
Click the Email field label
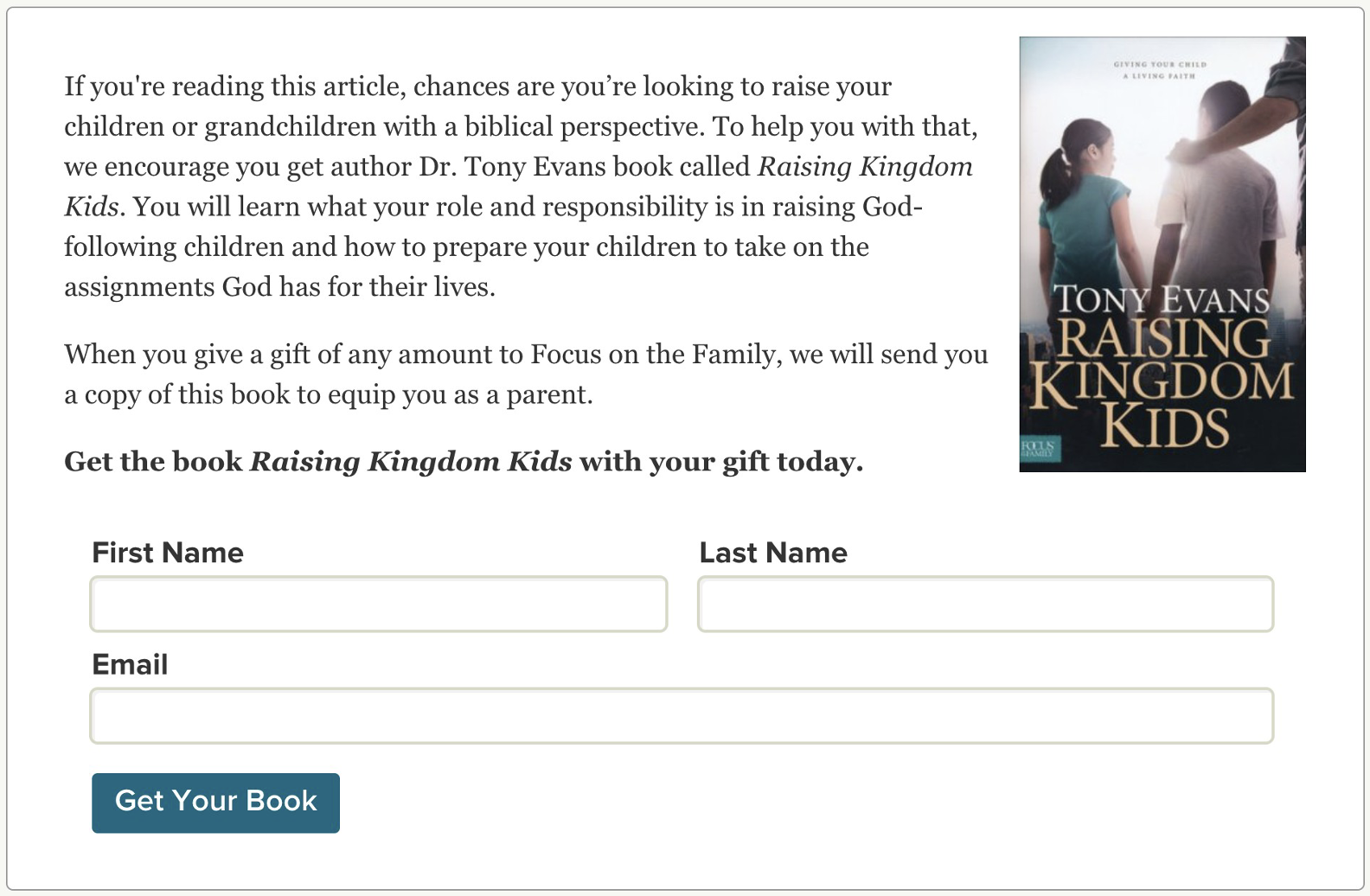point(130,664)
